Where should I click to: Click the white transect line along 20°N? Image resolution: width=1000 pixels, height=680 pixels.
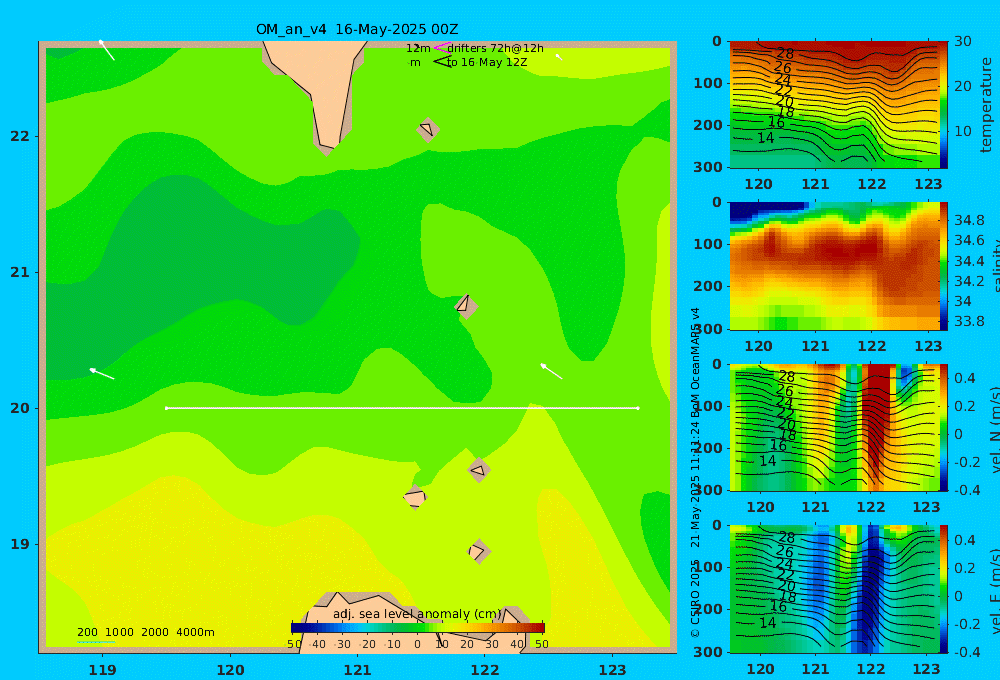[x=402, y=408]
